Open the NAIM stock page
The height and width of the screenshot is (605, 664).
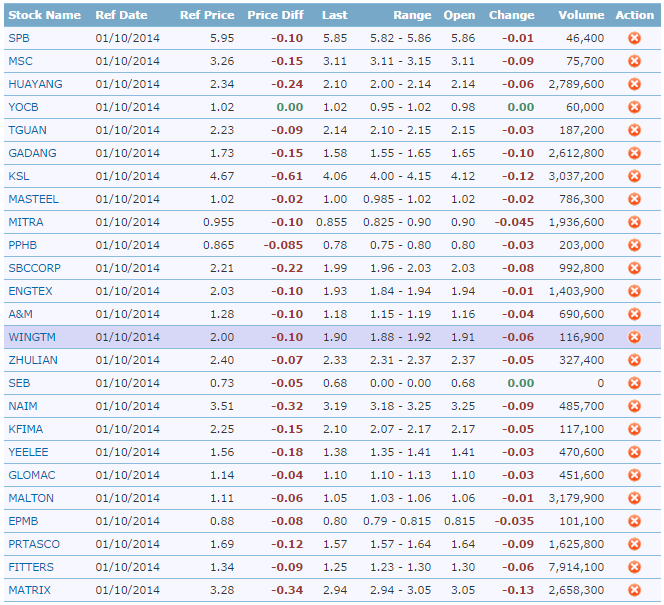click(x=23, y=406)
